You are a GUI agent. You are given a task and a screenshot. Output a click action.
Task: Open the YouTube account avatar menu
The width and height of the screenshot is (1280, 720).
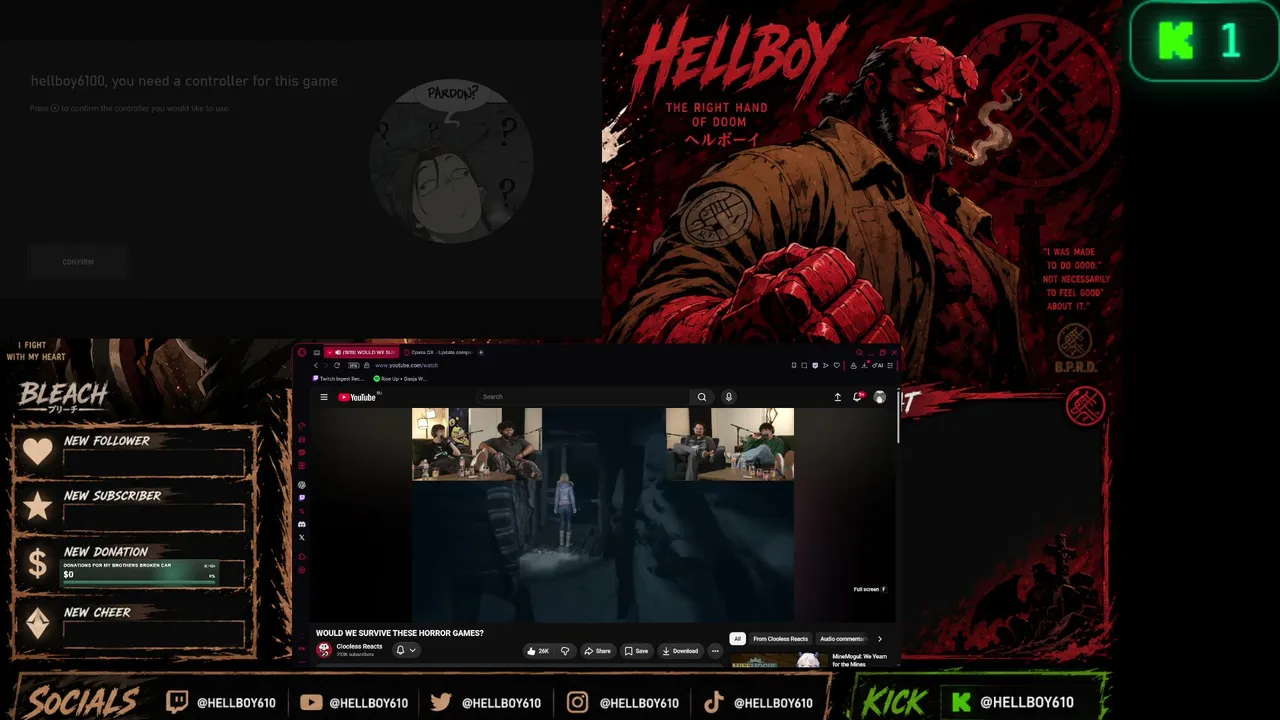(880, 397)
